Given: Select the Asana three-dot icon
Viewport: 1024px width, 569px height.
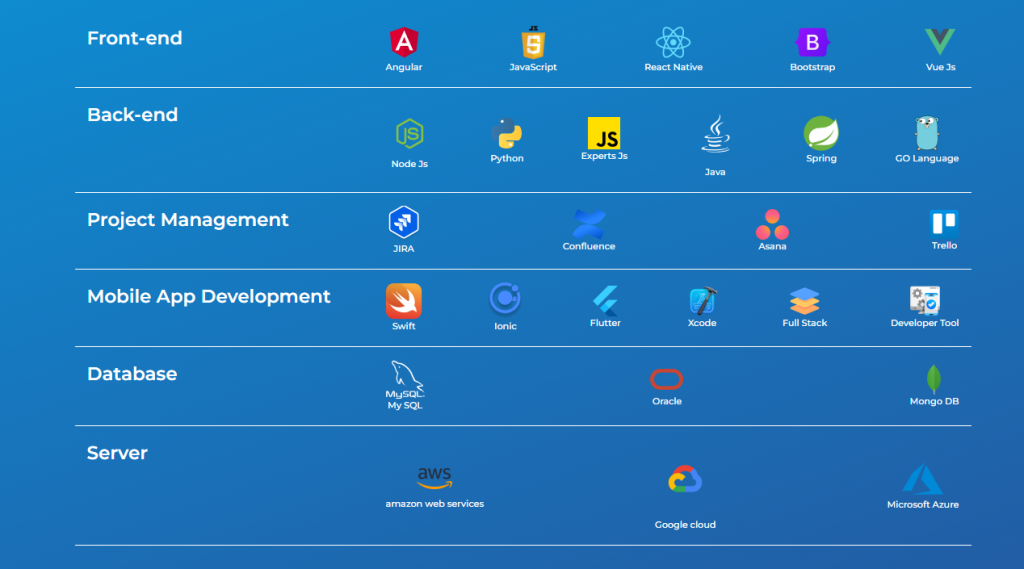Looking at the screenshot, I should click(x=772, y=224).
